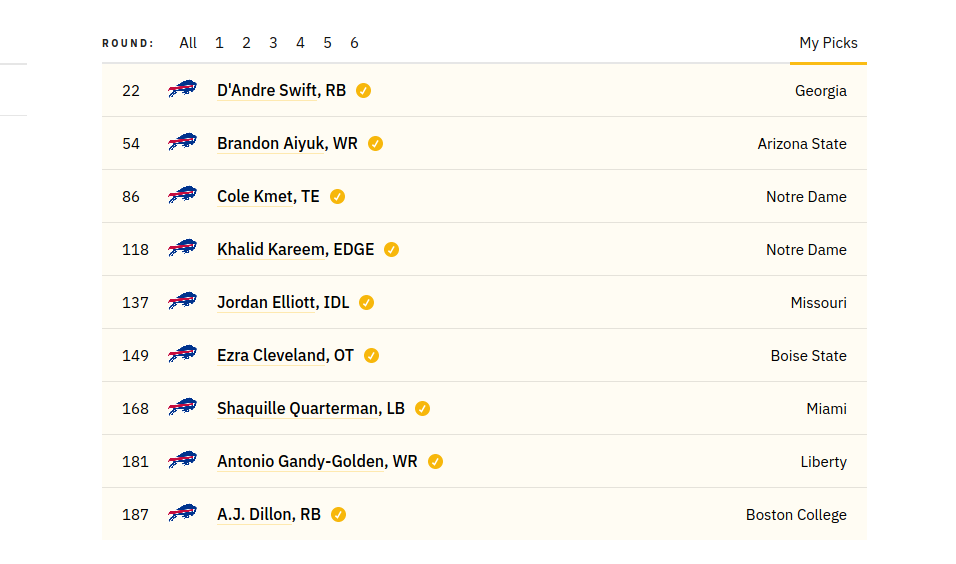
Task: Open Cole Kmet, TE player link
Action: point(268,196)
